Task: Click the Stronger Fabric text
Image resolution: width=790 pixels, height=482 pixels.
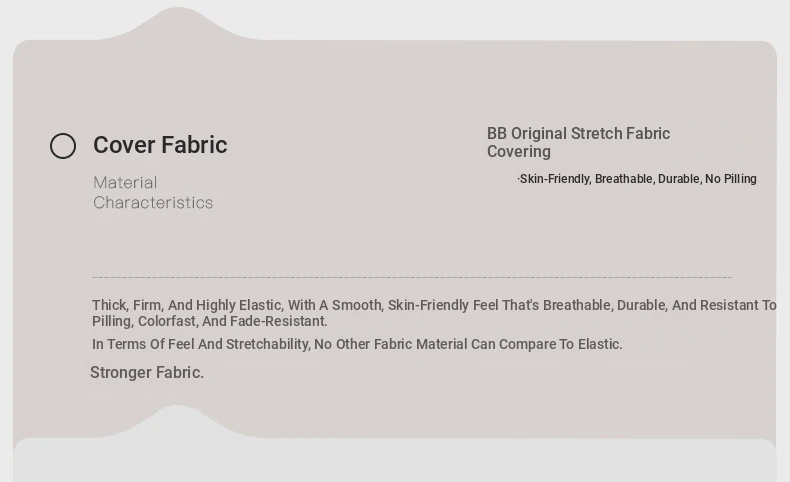Action: (x=147, y=373)
